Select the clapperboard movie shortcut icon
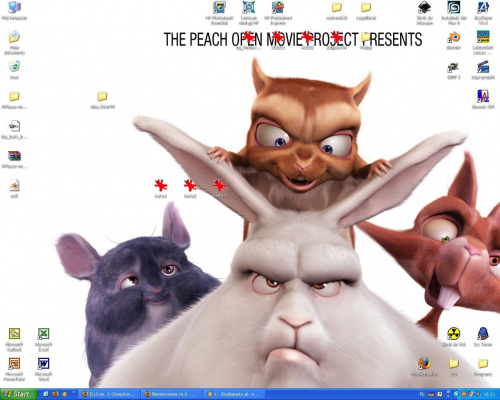Viewport: 500px width, 400px height. click(483, 67)
